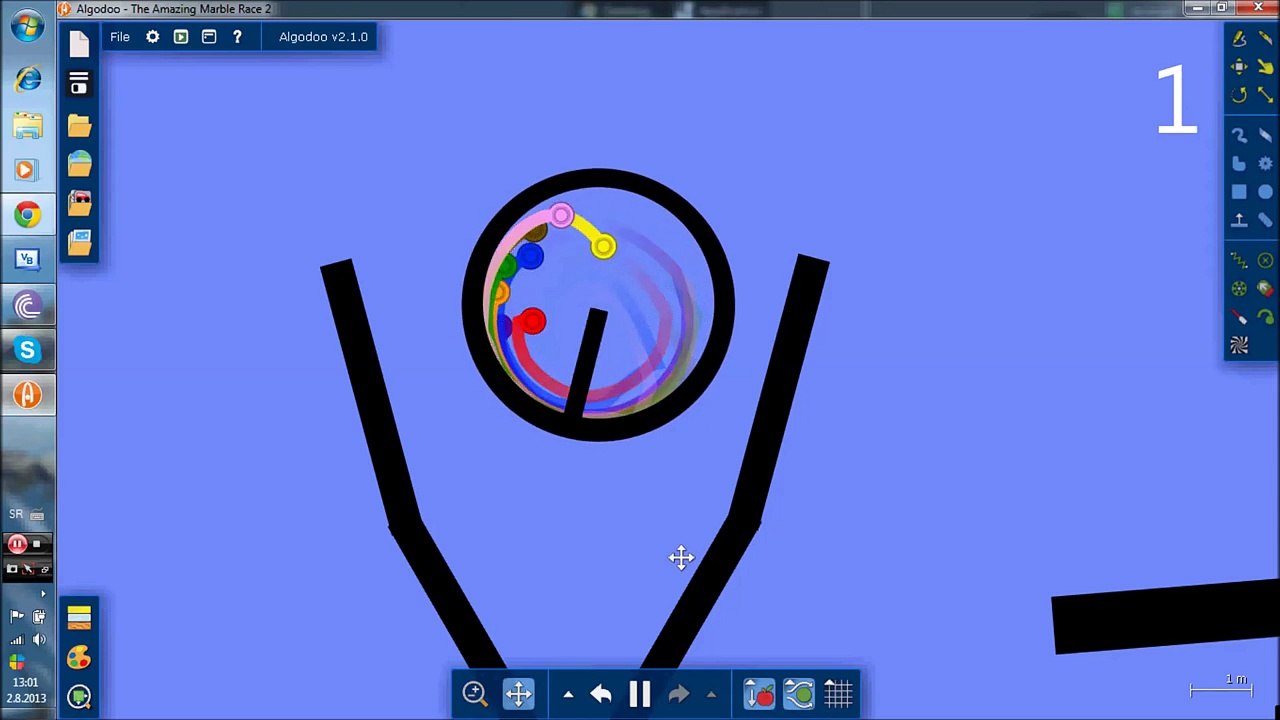
Task: Show hidden tray icons arrow
Action: click(43, 594)
